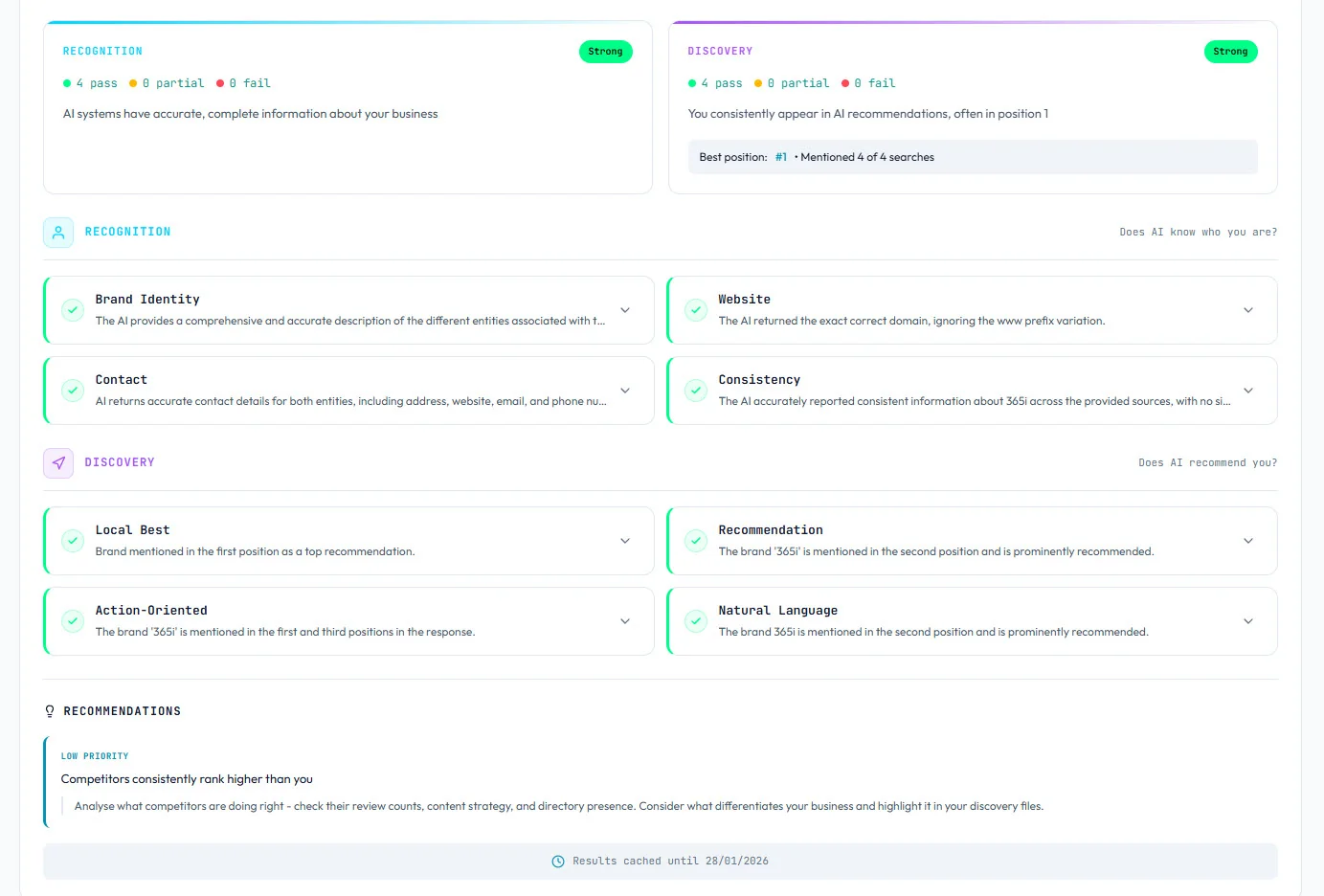This screenshot has width=1324, height=896.
Task: Click 'The AI returned the exact correct domain' description
Action: (x=911, y=322)
